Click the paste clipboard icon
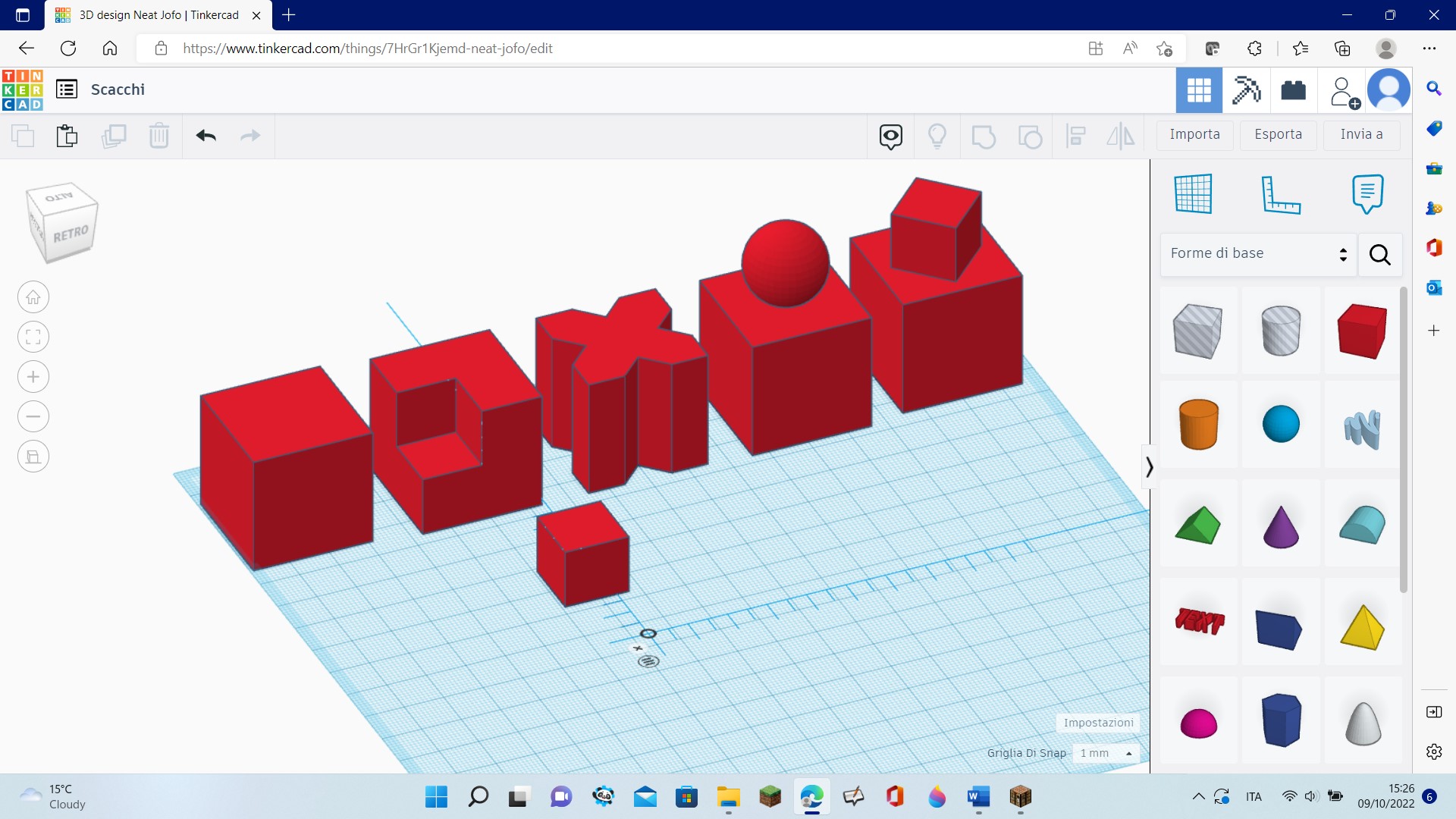 [x=67, y=136]
